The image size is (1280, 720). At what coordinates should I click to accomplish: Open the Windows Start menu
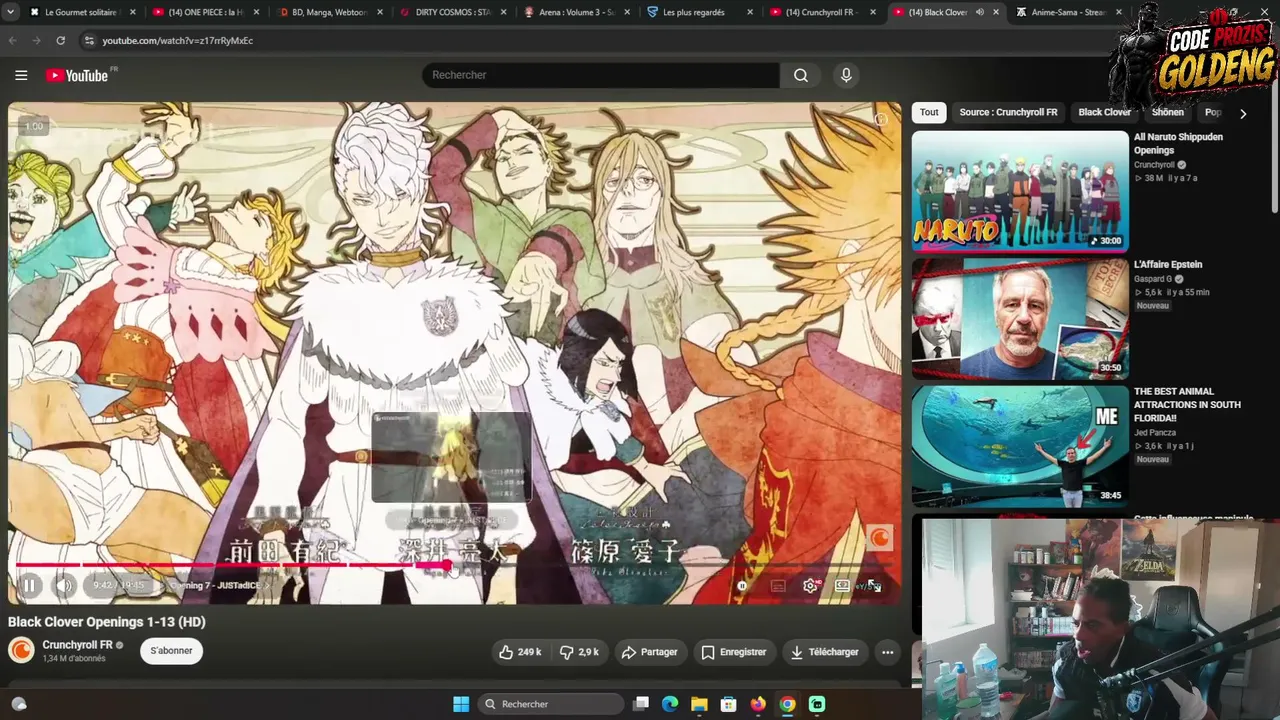click(x=461, y=704)
